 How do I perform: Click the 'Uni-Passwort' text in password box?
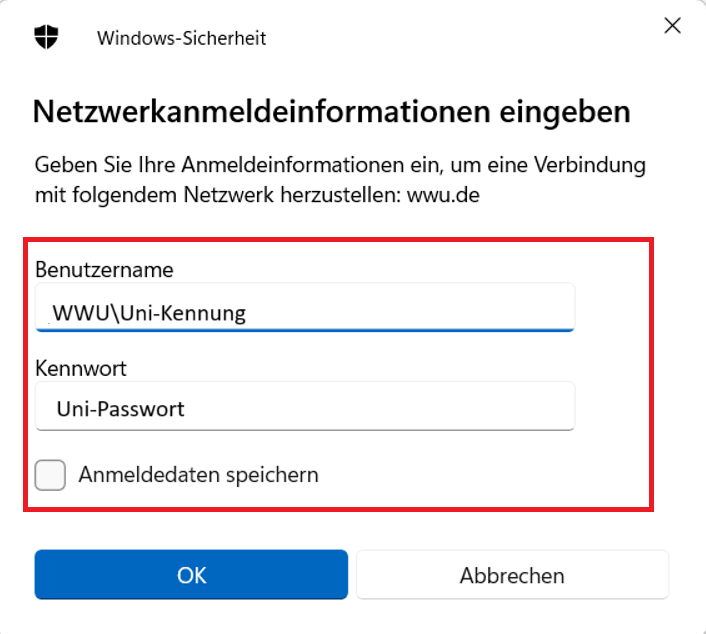[x=120, y=409]
